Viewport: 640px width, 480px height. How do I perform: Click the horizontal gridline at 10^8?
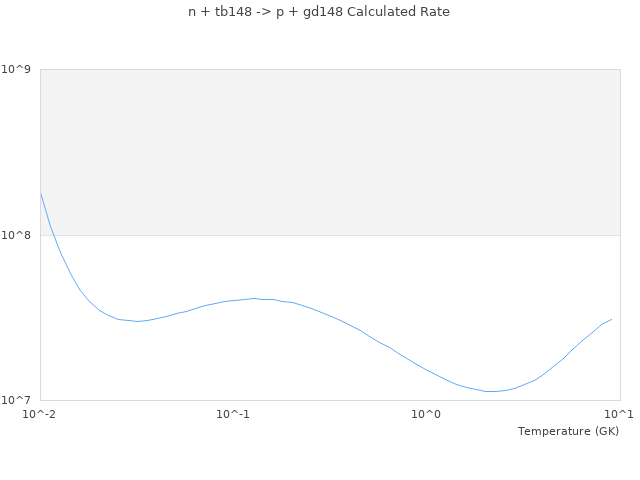point(330,235)
